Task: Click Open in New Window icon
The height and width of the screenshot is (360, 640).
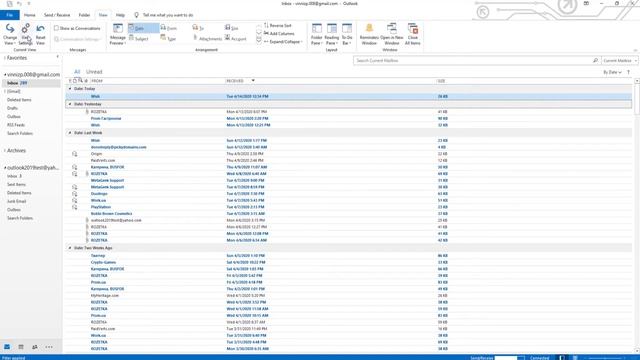Action: coord(391,29)
